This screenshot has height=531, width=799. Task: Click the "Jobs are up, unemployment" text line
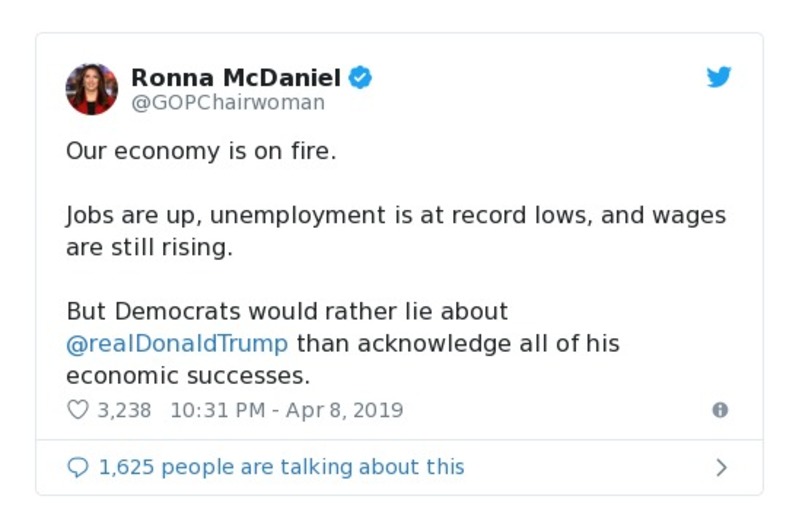[x=232, y=215]
